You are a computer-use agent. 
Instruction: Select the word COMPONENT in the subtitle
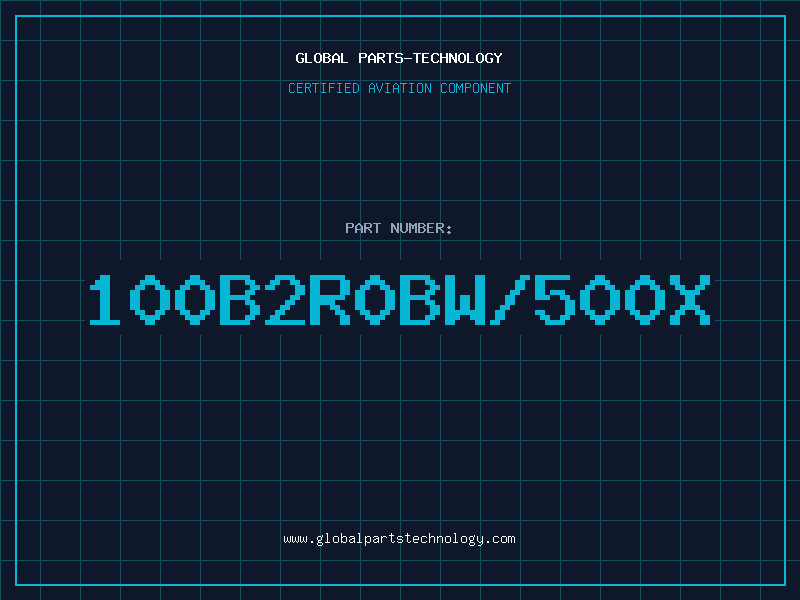coord(476,88)
